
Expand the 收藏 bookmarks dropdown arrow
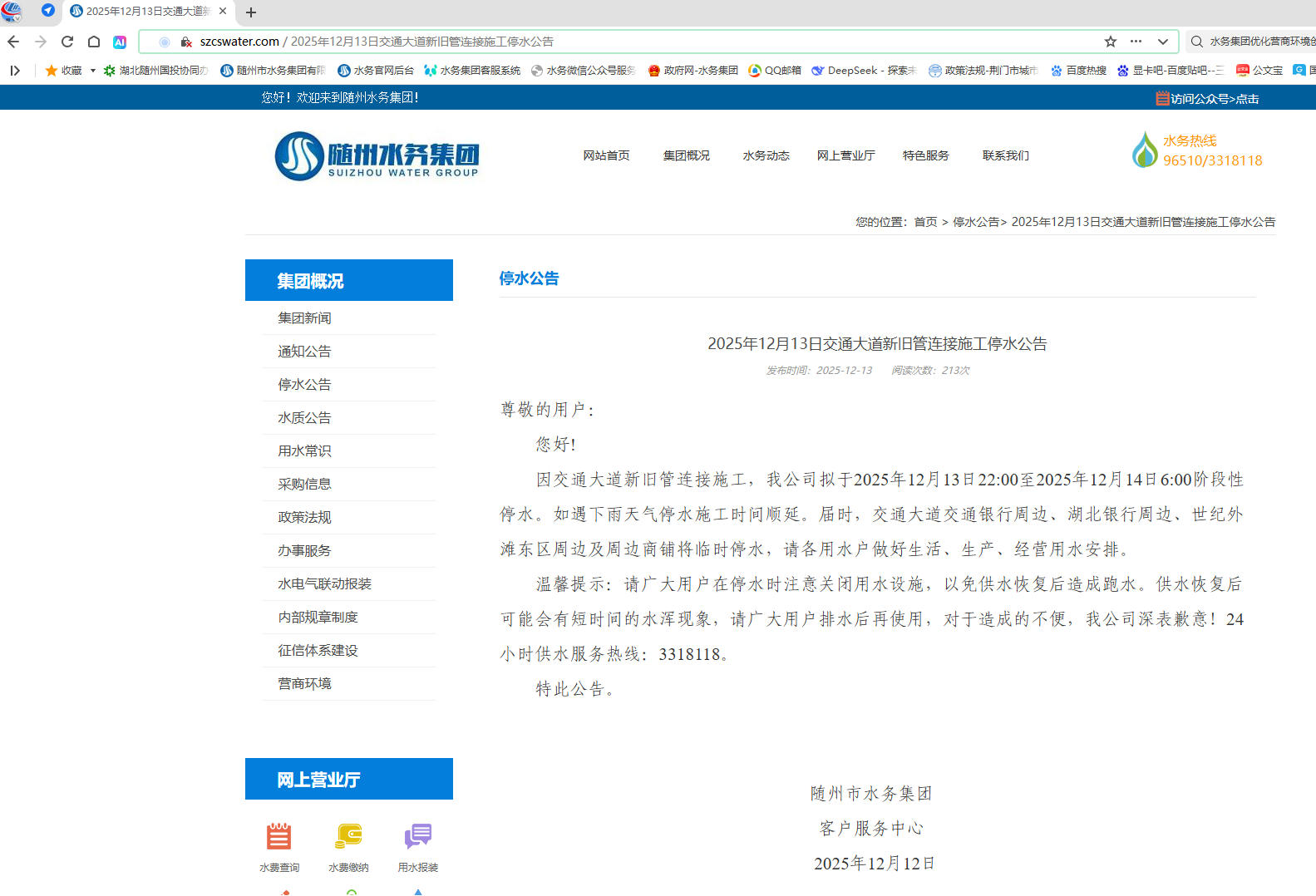click(x=92, y=71)
